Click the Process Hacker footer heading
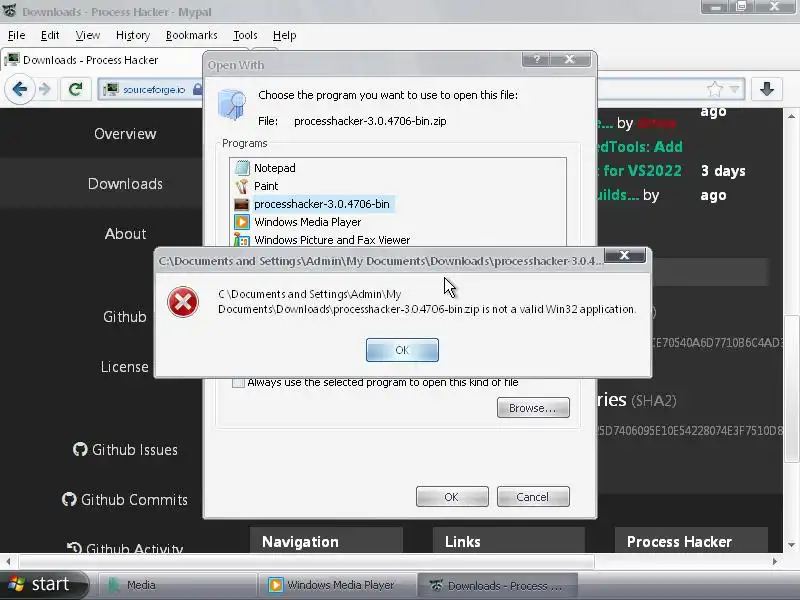 pos(679,541)
